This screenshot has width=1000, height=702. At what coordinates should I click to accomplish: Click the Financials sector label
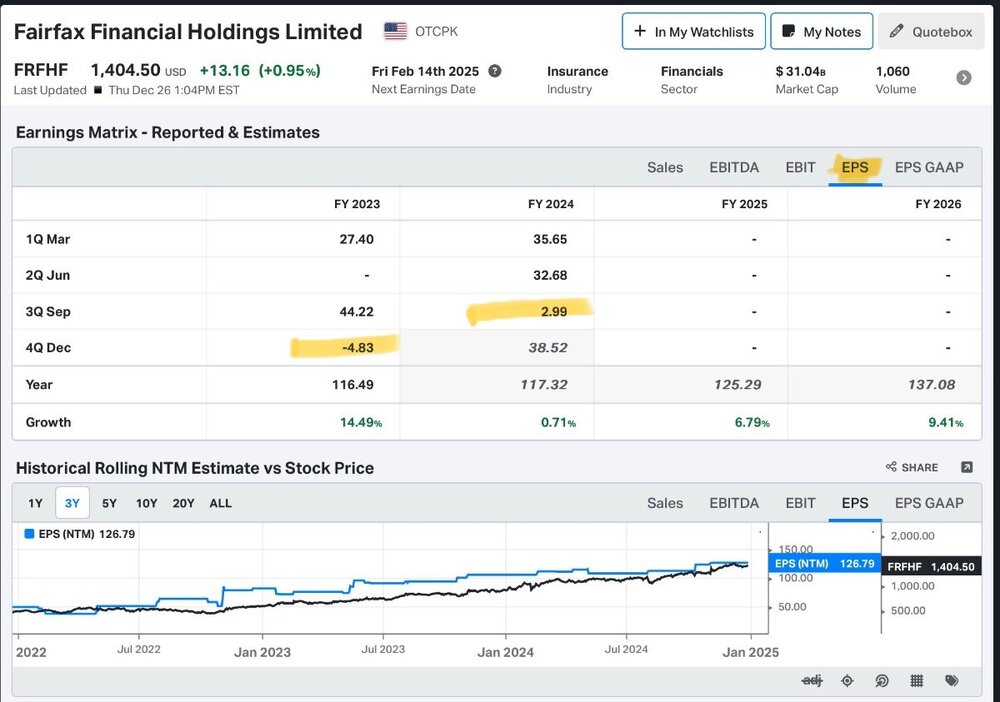coord(692,71)
